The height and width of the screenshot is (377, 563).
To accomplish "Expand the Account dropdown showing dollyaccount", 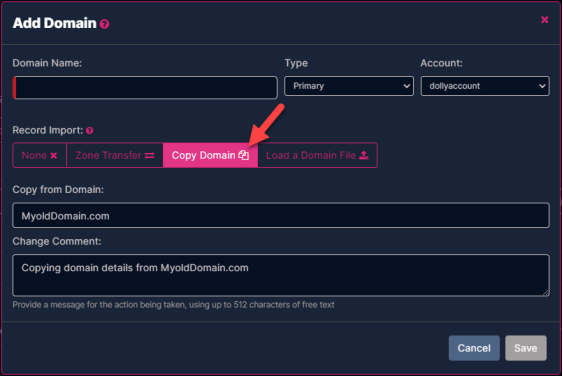I will [485, 86].
